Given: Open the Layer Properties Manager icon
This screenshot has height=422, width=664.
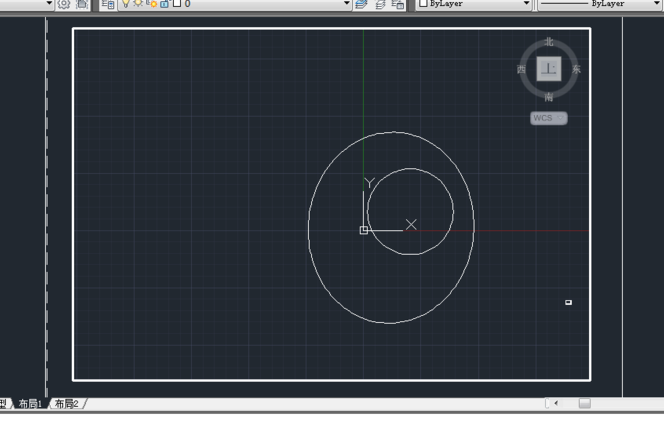Looking at the screenshot, I should tap(107, 4).
